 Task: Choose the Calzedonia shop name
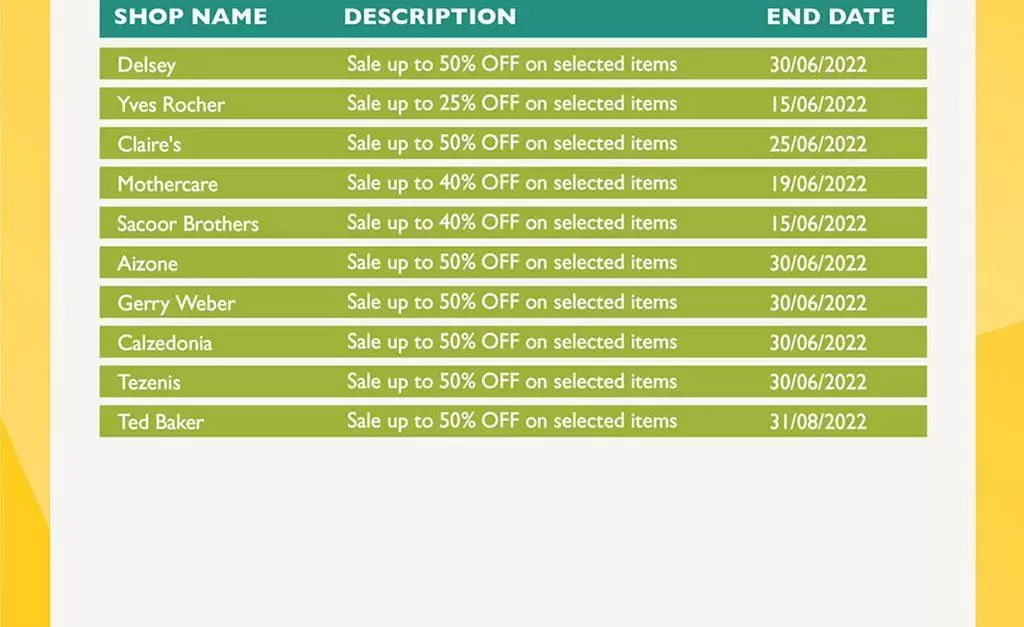pyautogui.click(x=165, y=343)
